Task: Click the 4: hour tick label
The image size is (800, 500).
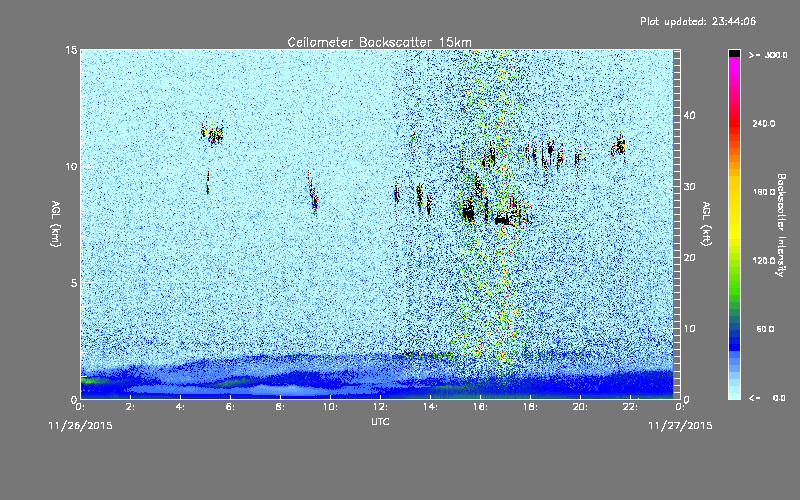Action: 181,407
